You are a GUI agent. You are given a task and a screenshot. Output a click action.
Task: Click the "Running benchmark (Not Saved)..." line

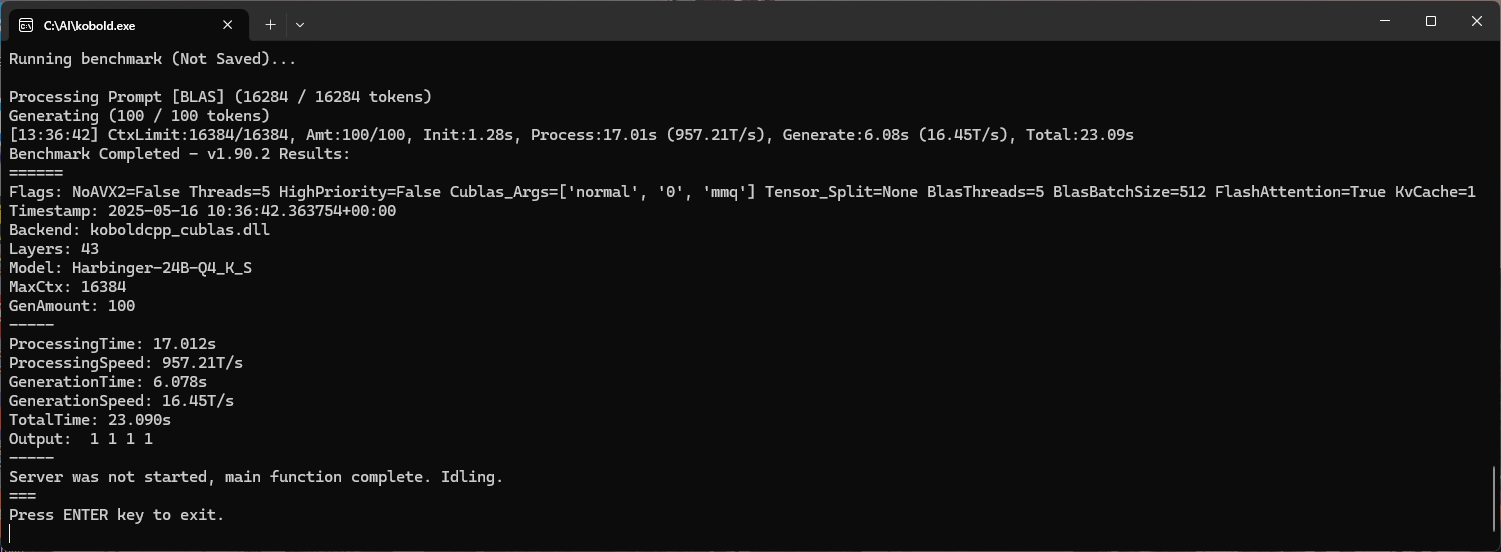[153, 59]
